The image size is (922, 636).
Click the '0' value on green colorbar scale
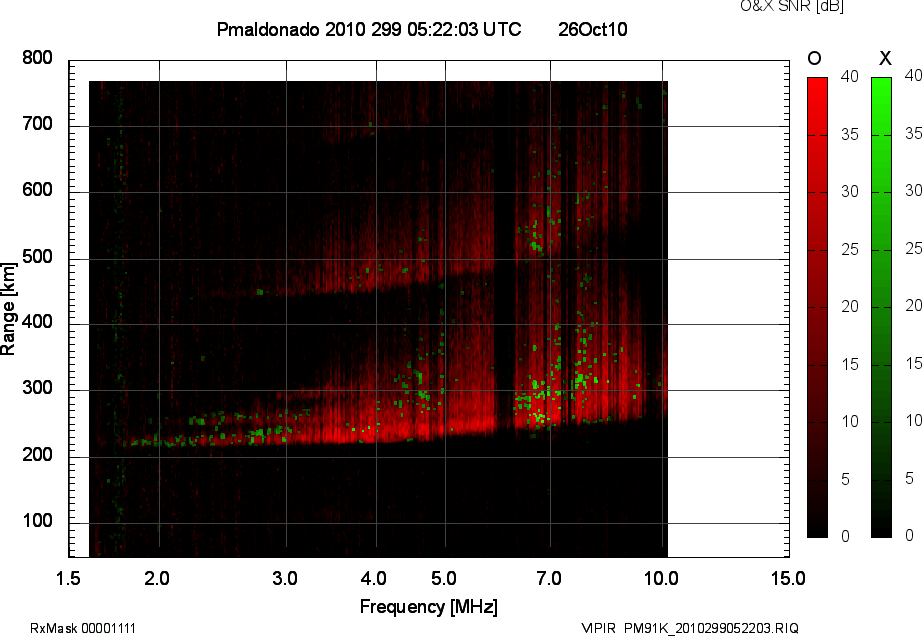click(x=910, y=535)
